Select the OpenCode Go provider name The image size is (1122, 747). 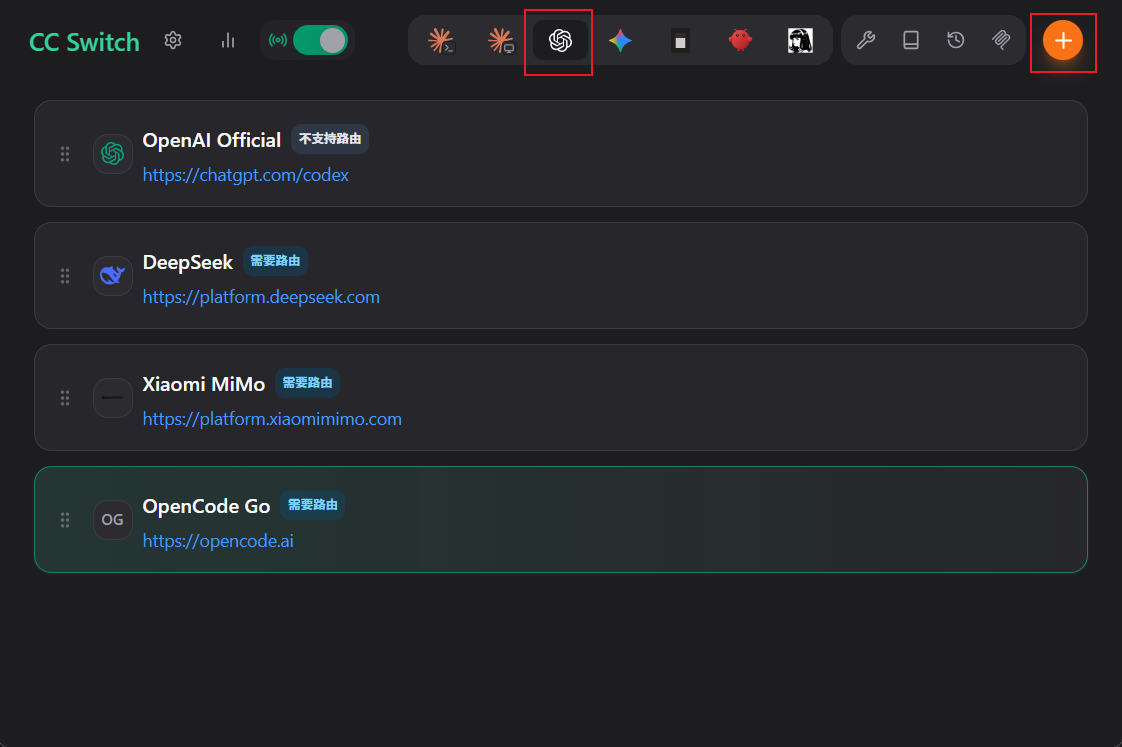click(206, 507)
